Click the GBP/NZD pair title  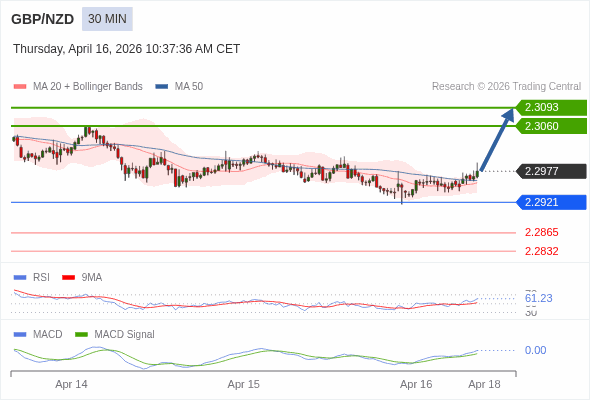[x=43, y=19]
